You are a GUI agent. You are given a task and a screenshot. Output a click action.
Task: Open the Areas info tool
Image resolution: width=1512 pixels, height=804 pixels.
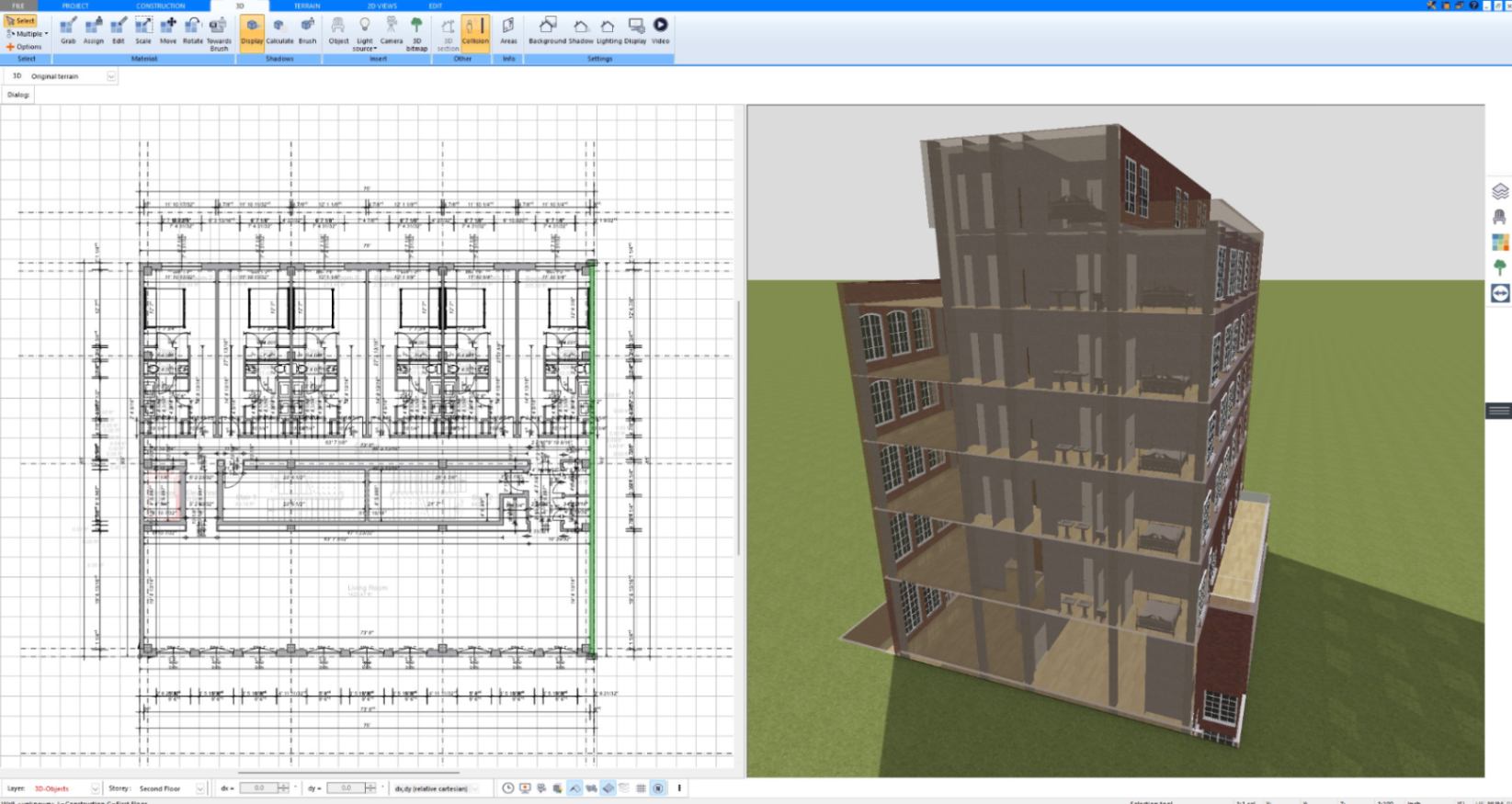tap(508, 30)
